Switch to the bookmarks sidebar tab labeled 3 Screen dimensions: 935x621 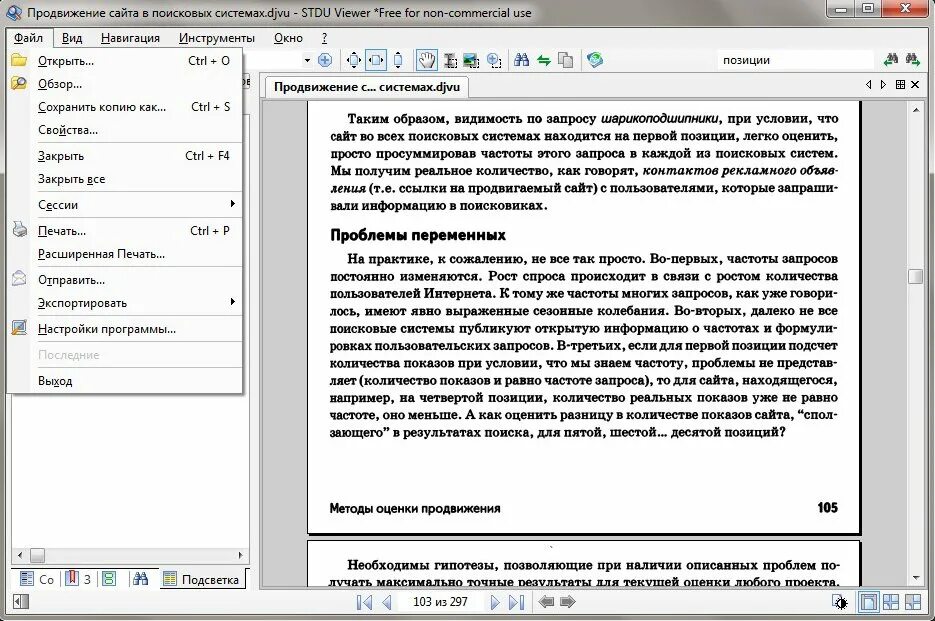tap(77, 579)
